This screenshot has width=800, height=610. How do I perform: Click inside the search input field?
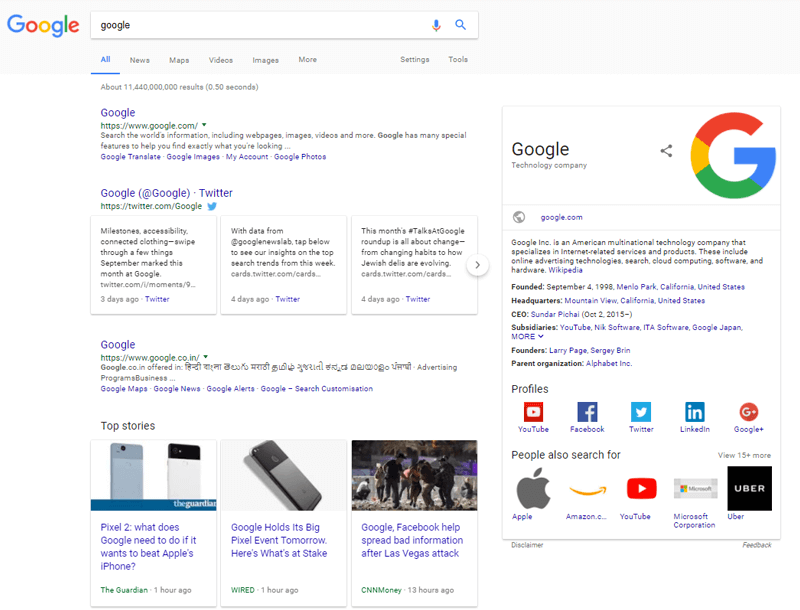[x=250, y=22]
